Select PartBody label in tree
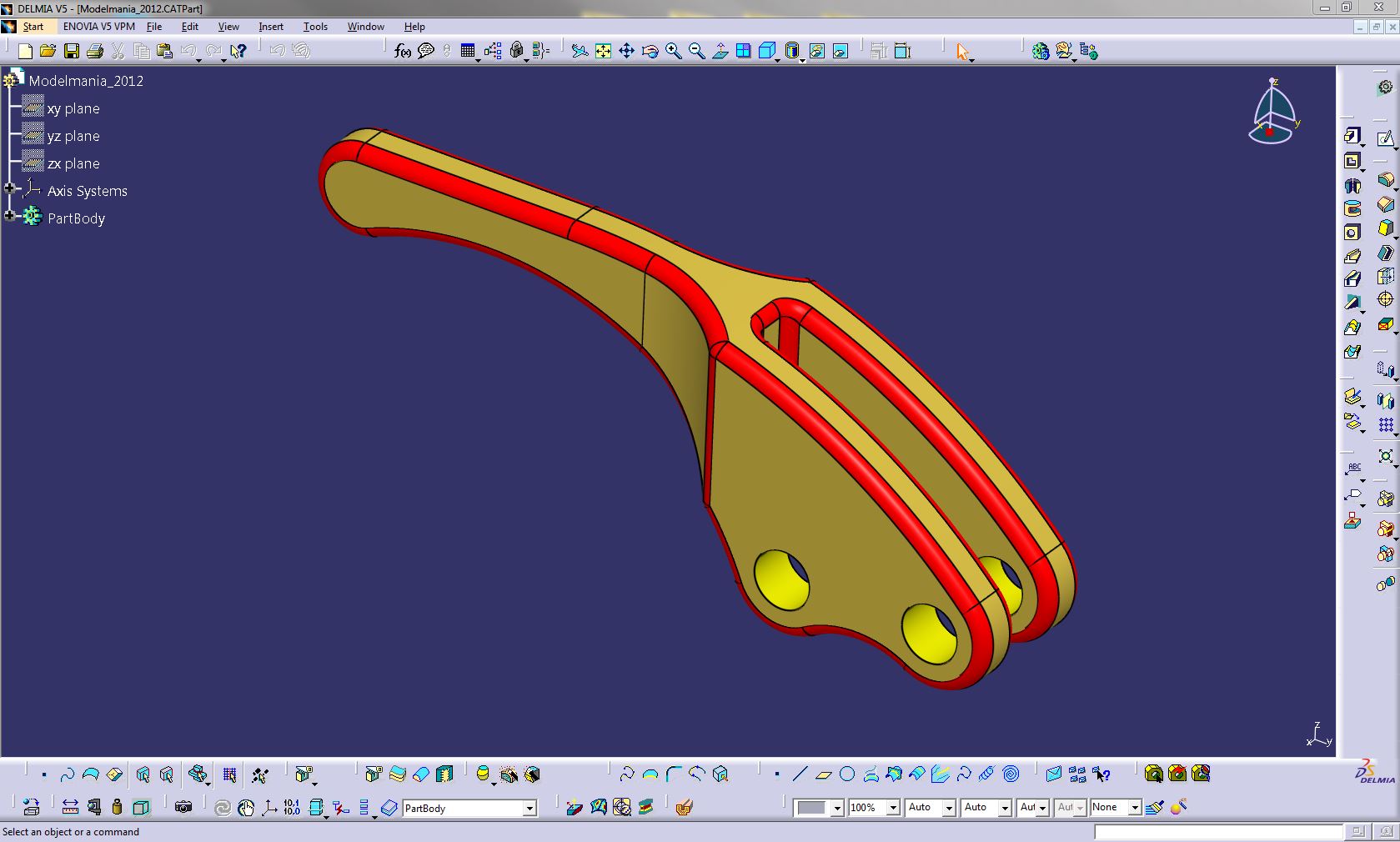This screenshot has height=842, width=1400. [x=76, y=218]
